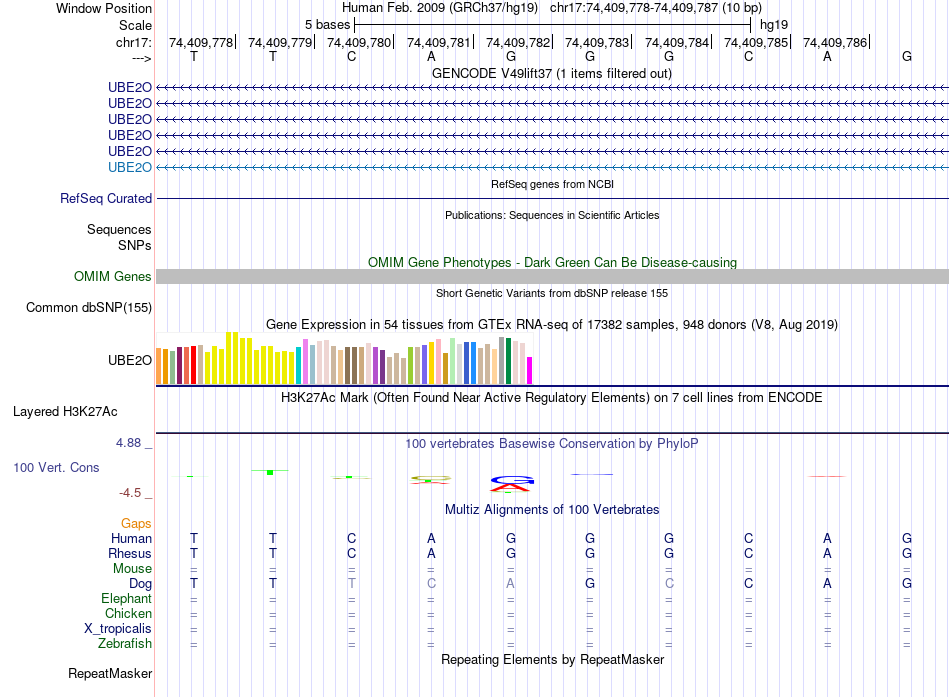This screenshot has width=950, height=697.
Task: Click the RepeatMasker side label
Action: point(110,673)
